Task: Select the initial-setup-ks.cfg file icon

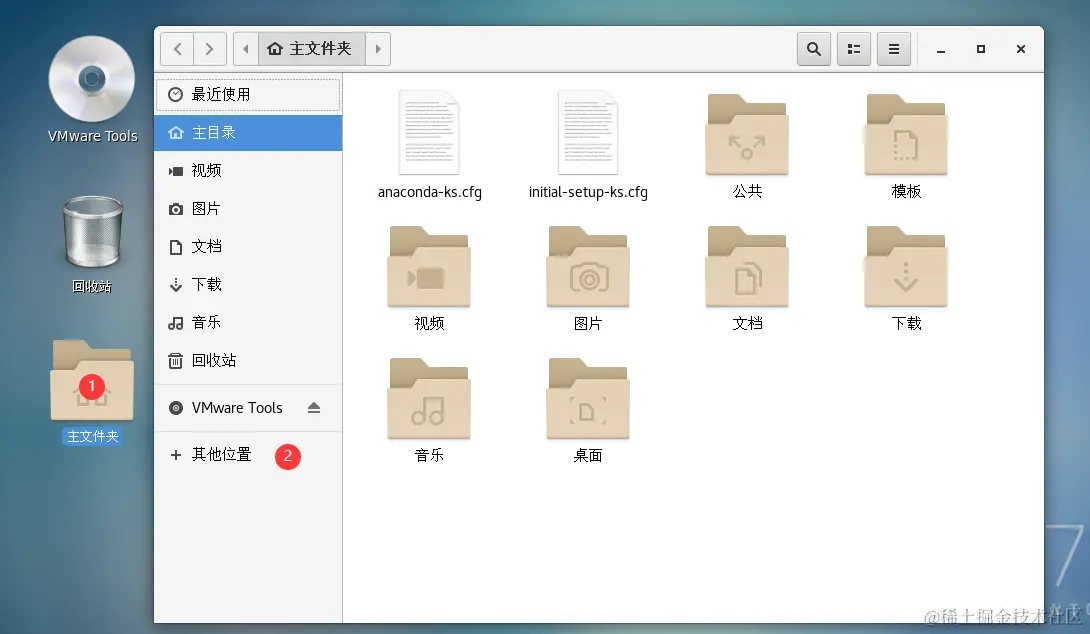Action: point(588,132)
